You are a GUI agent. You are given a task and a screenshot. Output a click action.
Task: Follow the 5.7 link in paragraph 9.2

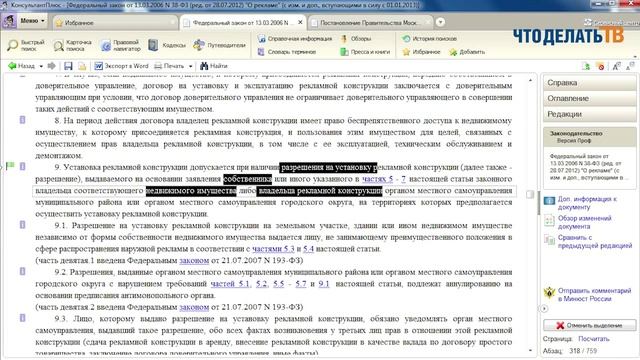[x=301, y=284]
